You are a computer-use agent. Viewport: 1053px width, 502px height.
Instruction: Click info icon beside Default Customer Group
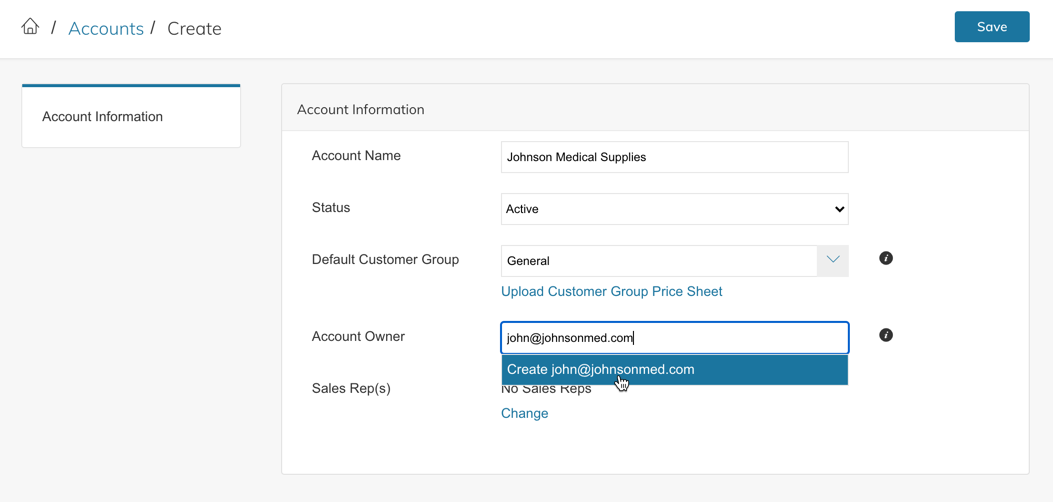click(886, 258)
